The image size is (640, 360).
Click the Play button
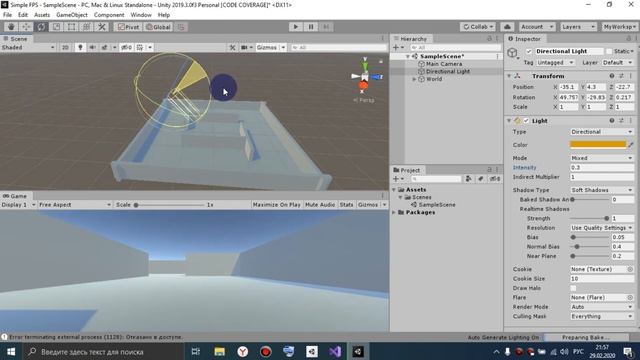pyautogui.click(x=296, y=27)
